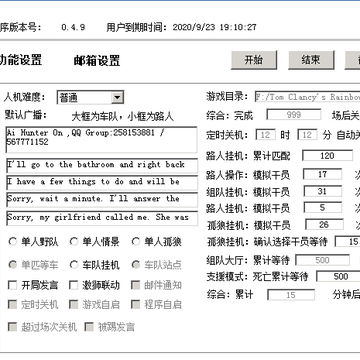Screen dimensions: 360x360
Task: Edit the 确认选择干员等待 15 field
Action: coord(347,242)
